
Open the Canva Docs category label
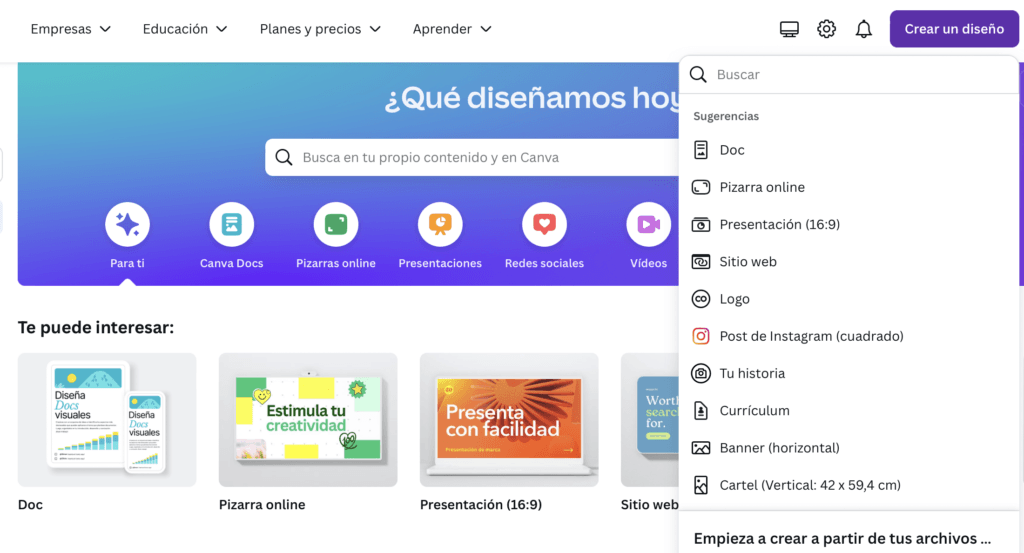coord(231,263)
